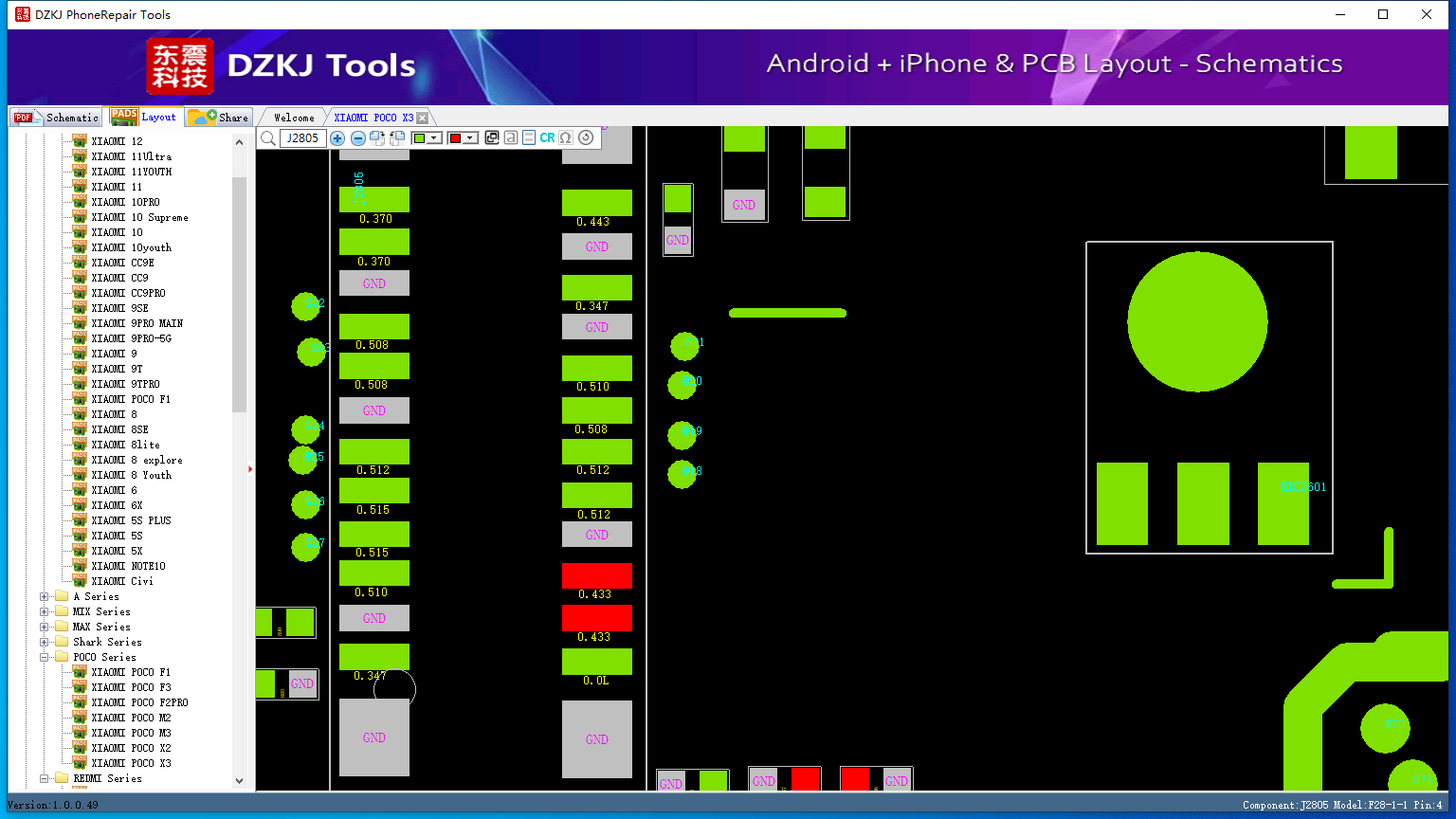The width and height of the screenshot is (1456, 819).
Task: Minimize the DZKJ PhoneRepair Tools window
Action: (1340, 14)
